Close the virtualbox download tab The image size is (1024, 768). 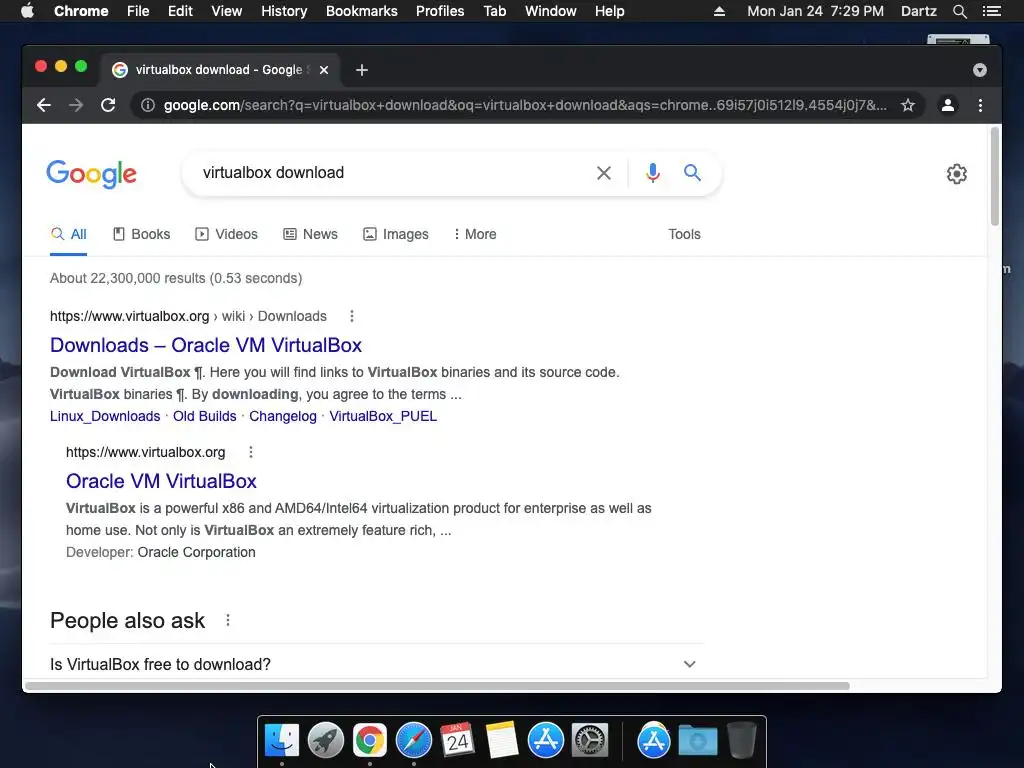[x=324, y=70]
